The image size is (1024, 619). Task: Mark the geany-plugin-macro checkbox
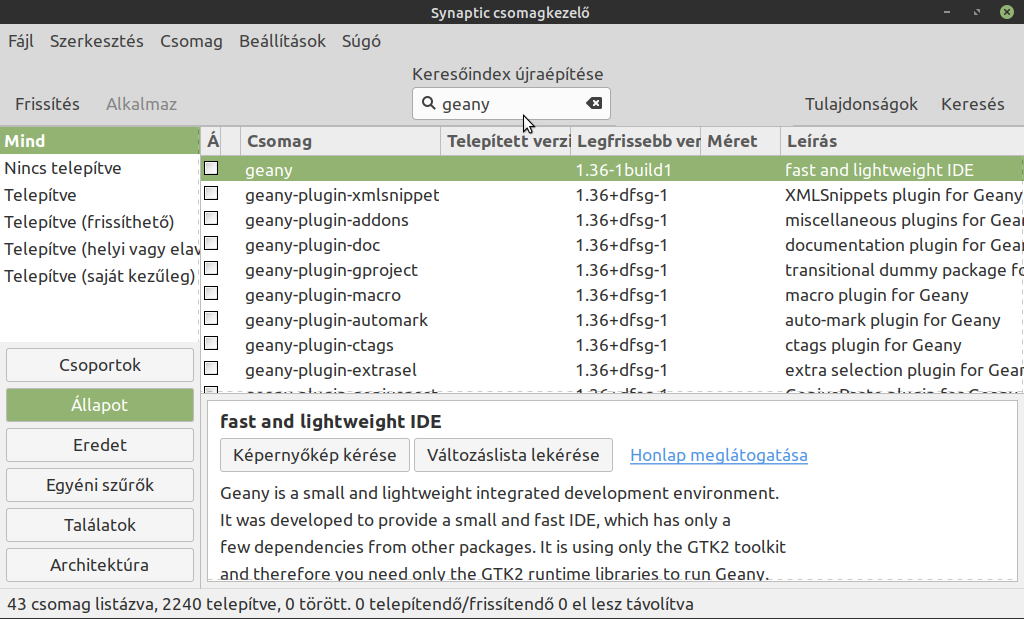[211, 293]
